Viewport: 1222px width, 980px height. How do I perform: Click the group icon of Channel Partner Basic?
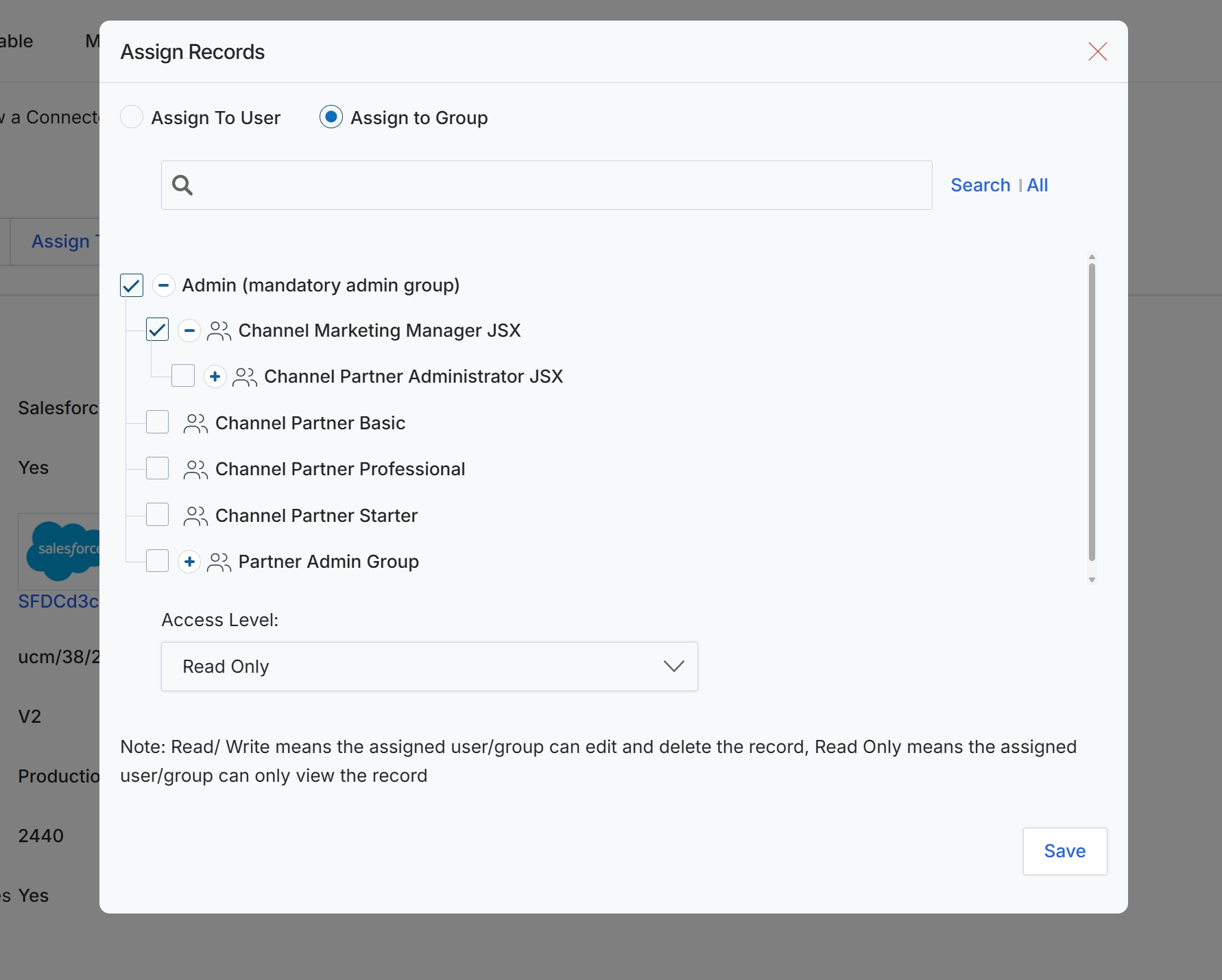(195, 423)
